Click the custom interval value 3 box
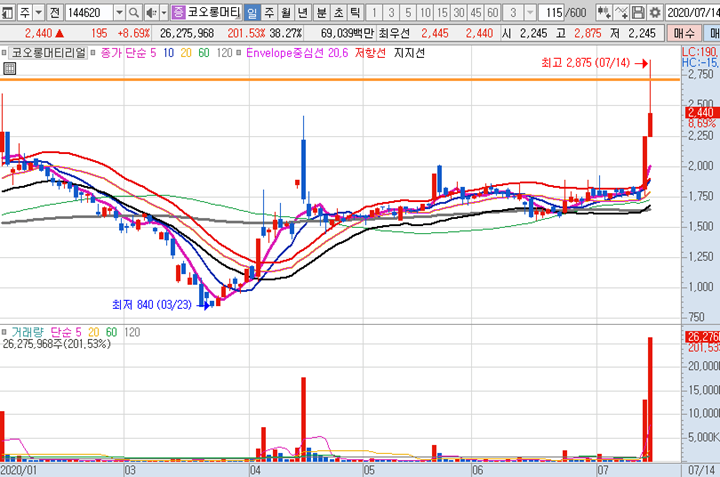 (513, 13)
